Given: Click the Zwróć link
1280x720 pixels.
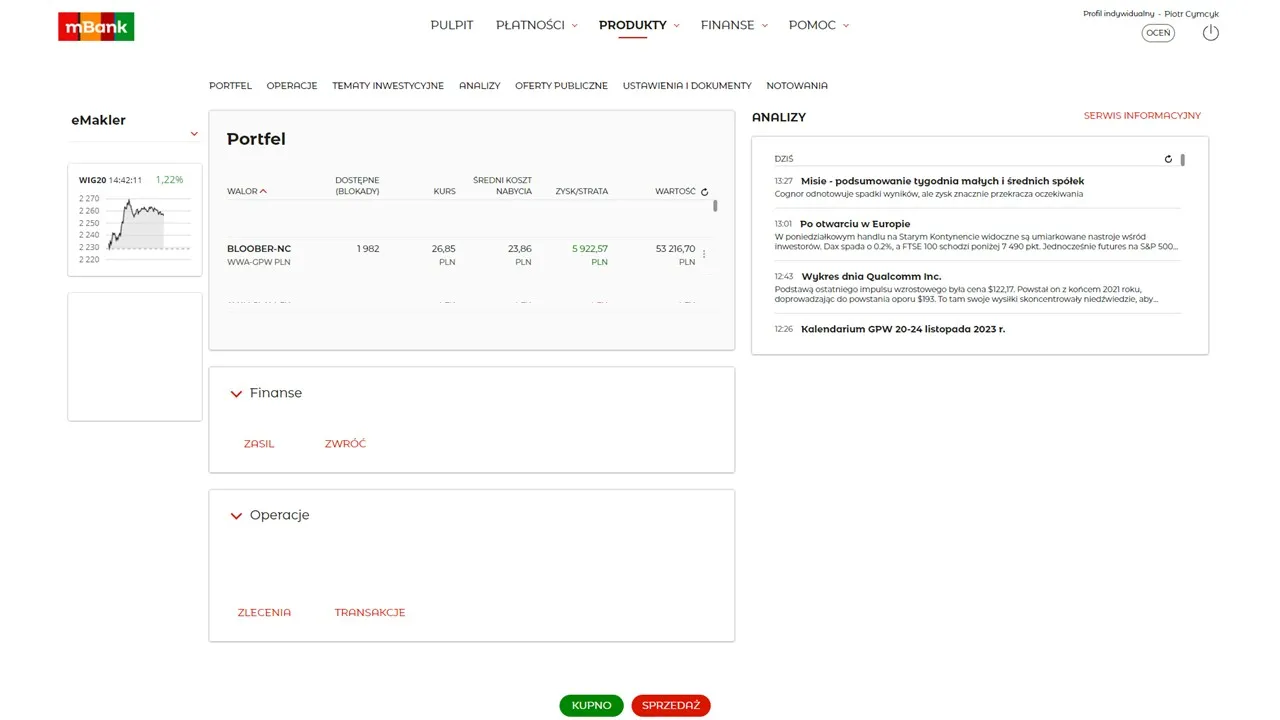Looking at the screenshot, I should coord(345,444).
